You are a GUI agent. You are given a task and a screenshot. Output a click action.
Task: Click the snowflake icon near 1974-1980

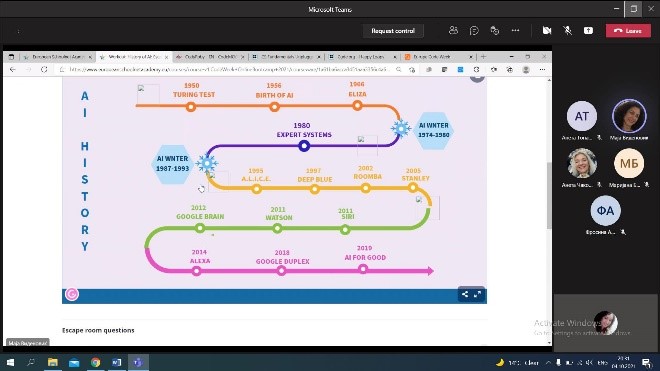pos(401,128)
